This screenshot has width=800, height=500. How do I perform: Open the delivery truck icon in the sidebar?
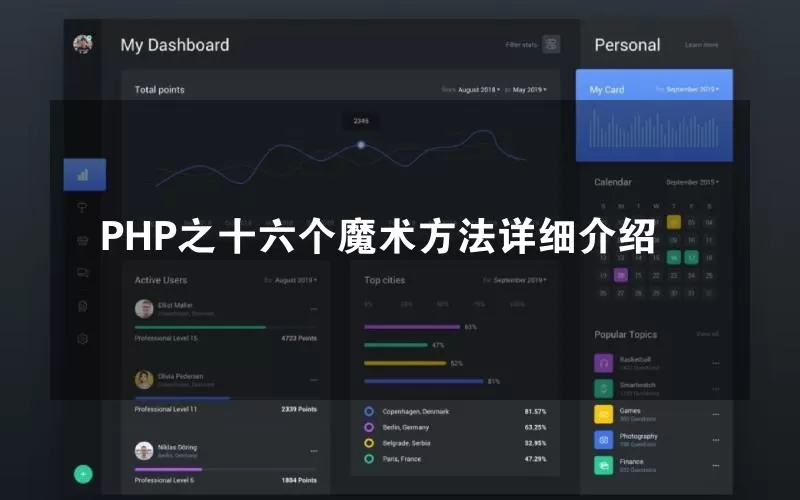coord(83,273)
